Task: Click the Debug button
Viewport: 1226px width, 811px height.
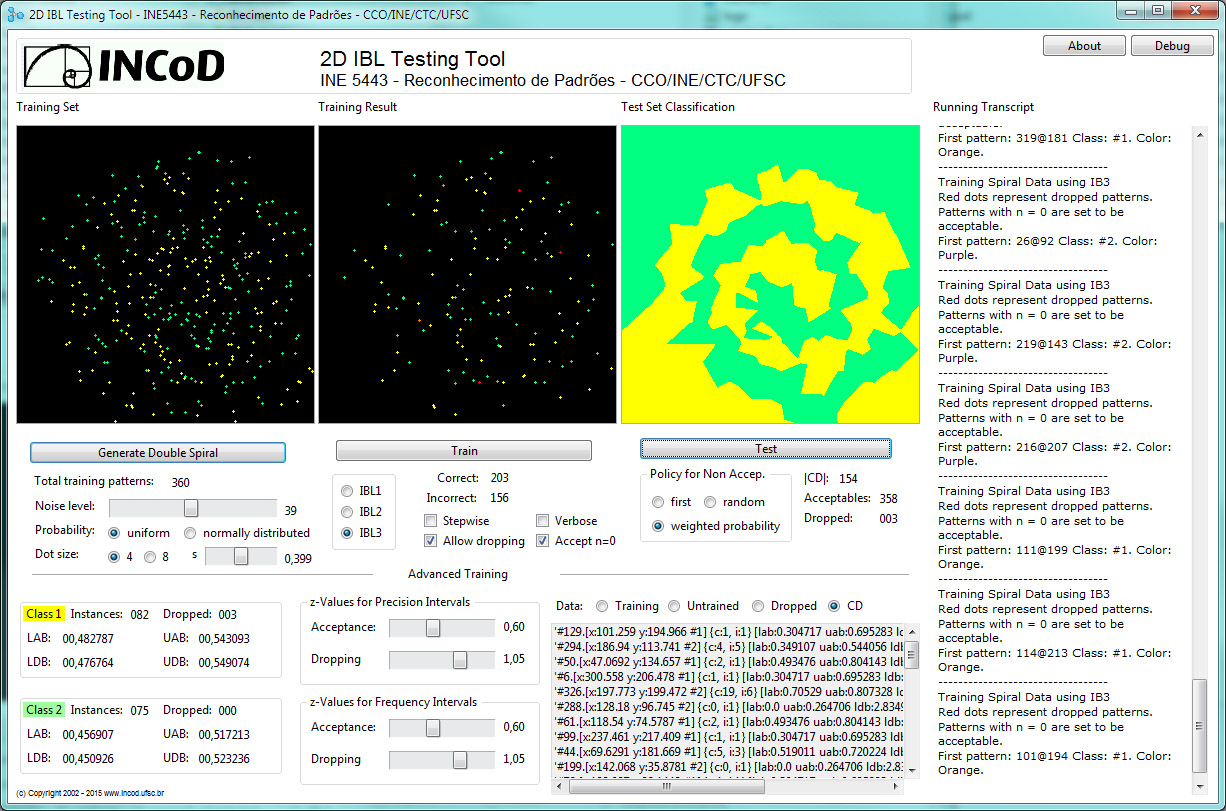Action: [x=1172, y=46]
